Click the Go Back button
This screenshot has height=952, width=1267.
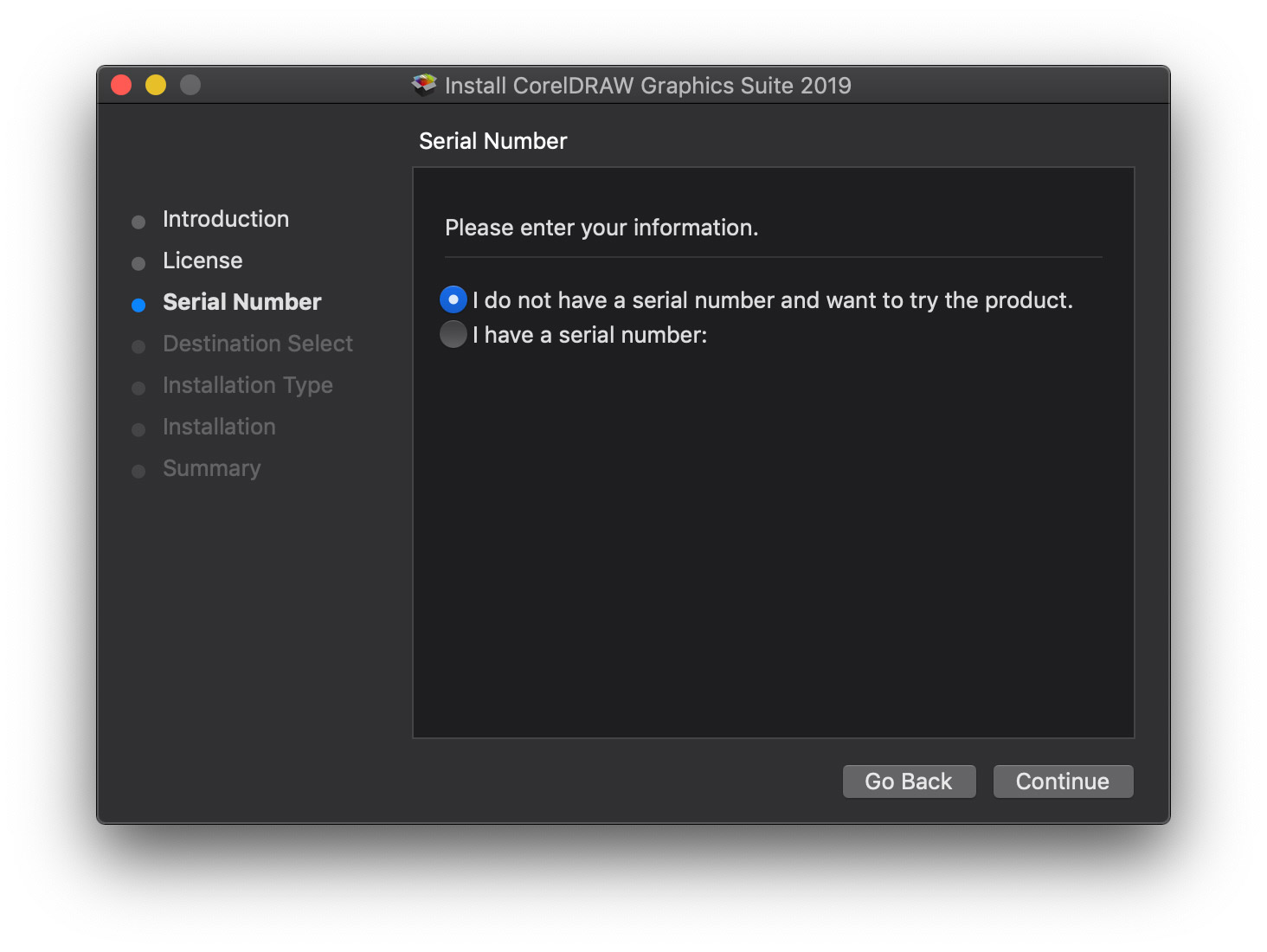[x=909, y=781]
